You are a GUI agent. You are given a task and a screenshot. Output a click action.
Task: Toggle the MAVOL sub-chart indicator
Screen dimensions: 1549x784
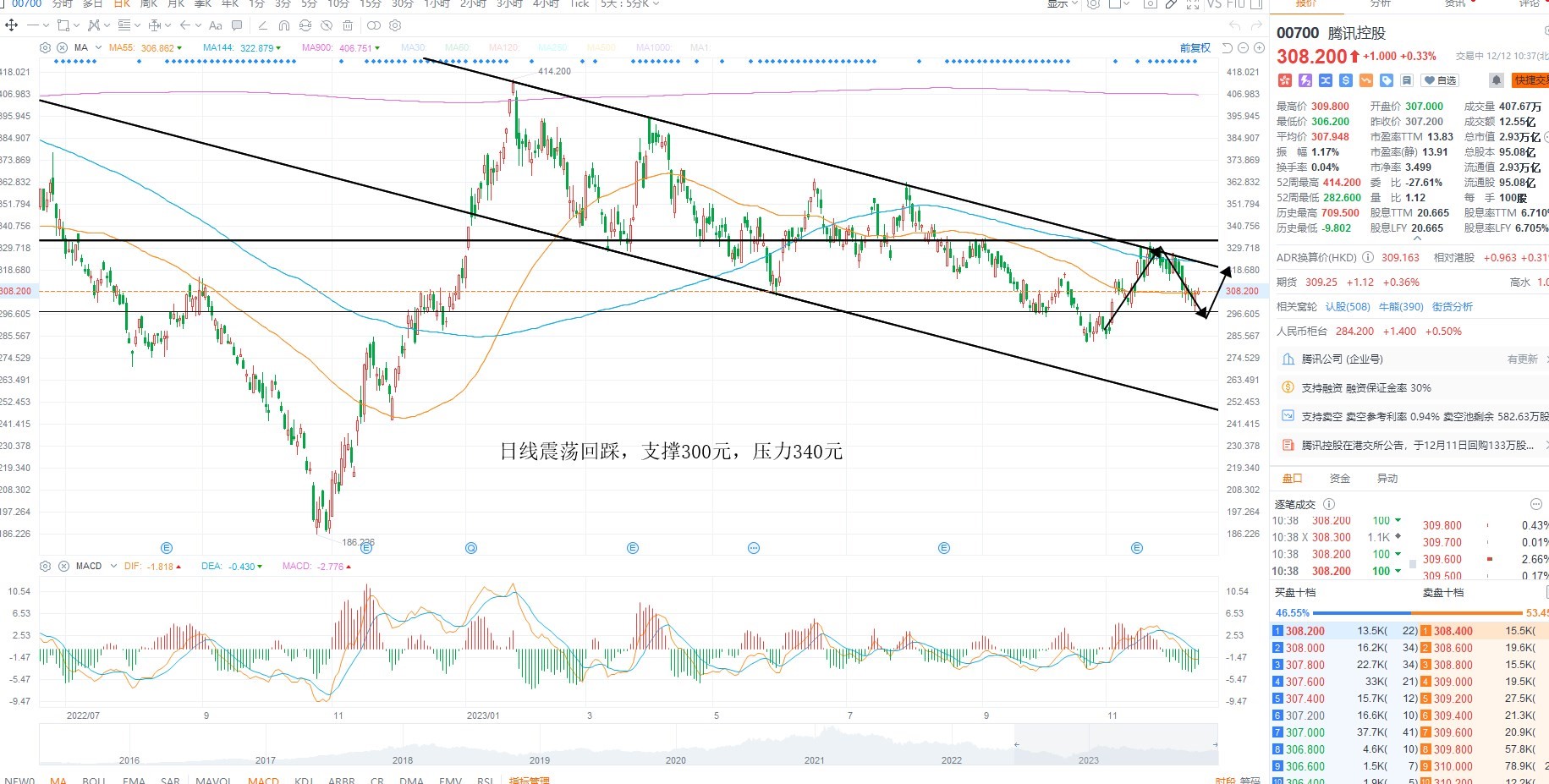point(213,780)
